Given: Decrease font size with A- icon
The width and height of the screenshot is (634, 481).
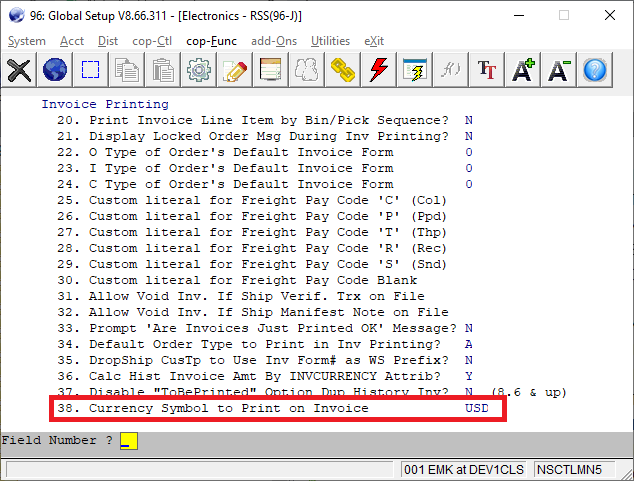Looking at the screenshot, I should click(x=559, y=70).
